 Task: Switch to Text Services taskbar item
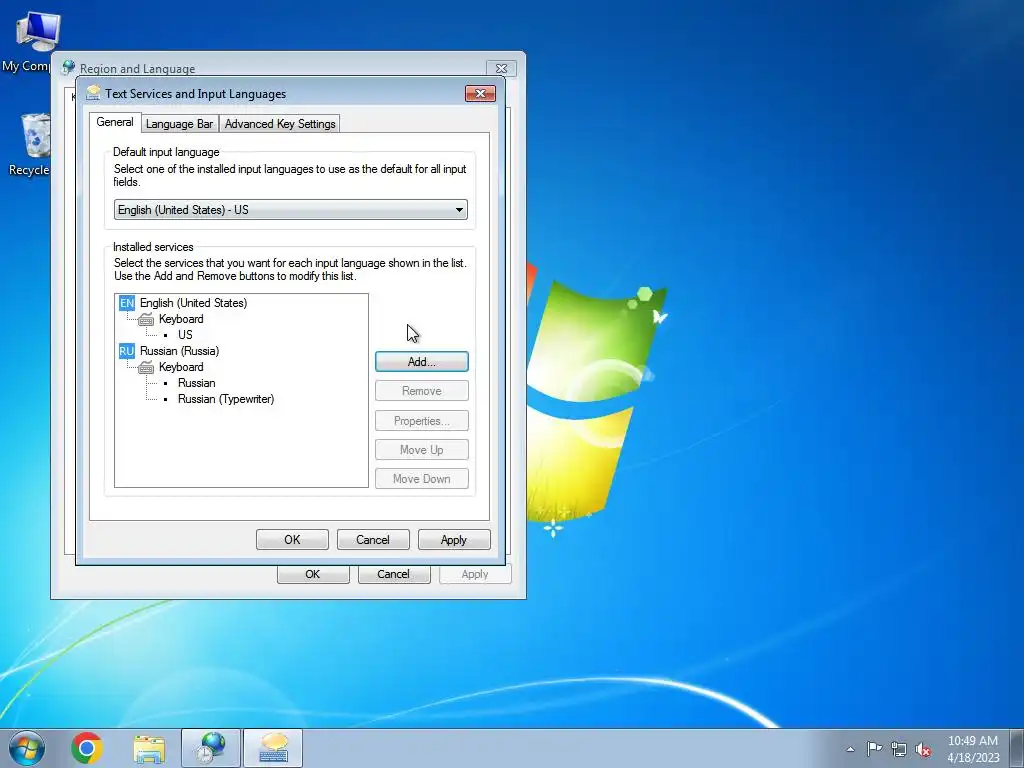273,748
